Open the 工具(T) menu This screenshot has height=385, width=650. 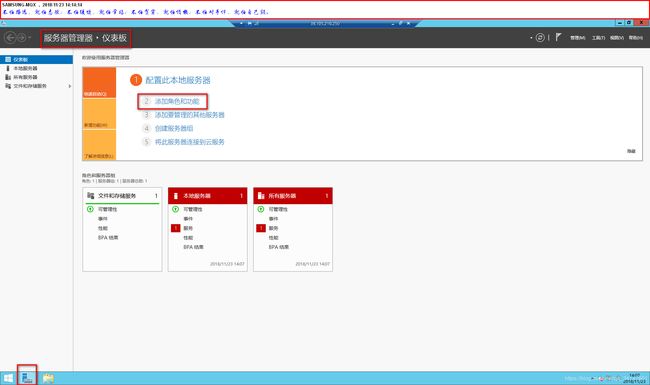tap(598, 38)
